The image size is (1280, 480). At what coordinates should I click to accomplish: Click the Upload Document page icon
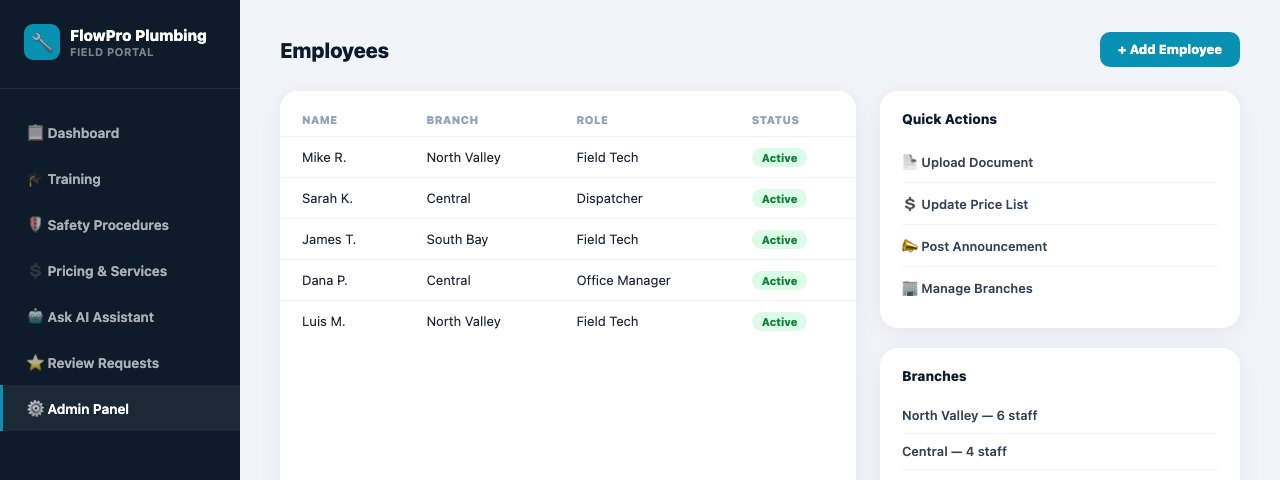click(910, 162)
